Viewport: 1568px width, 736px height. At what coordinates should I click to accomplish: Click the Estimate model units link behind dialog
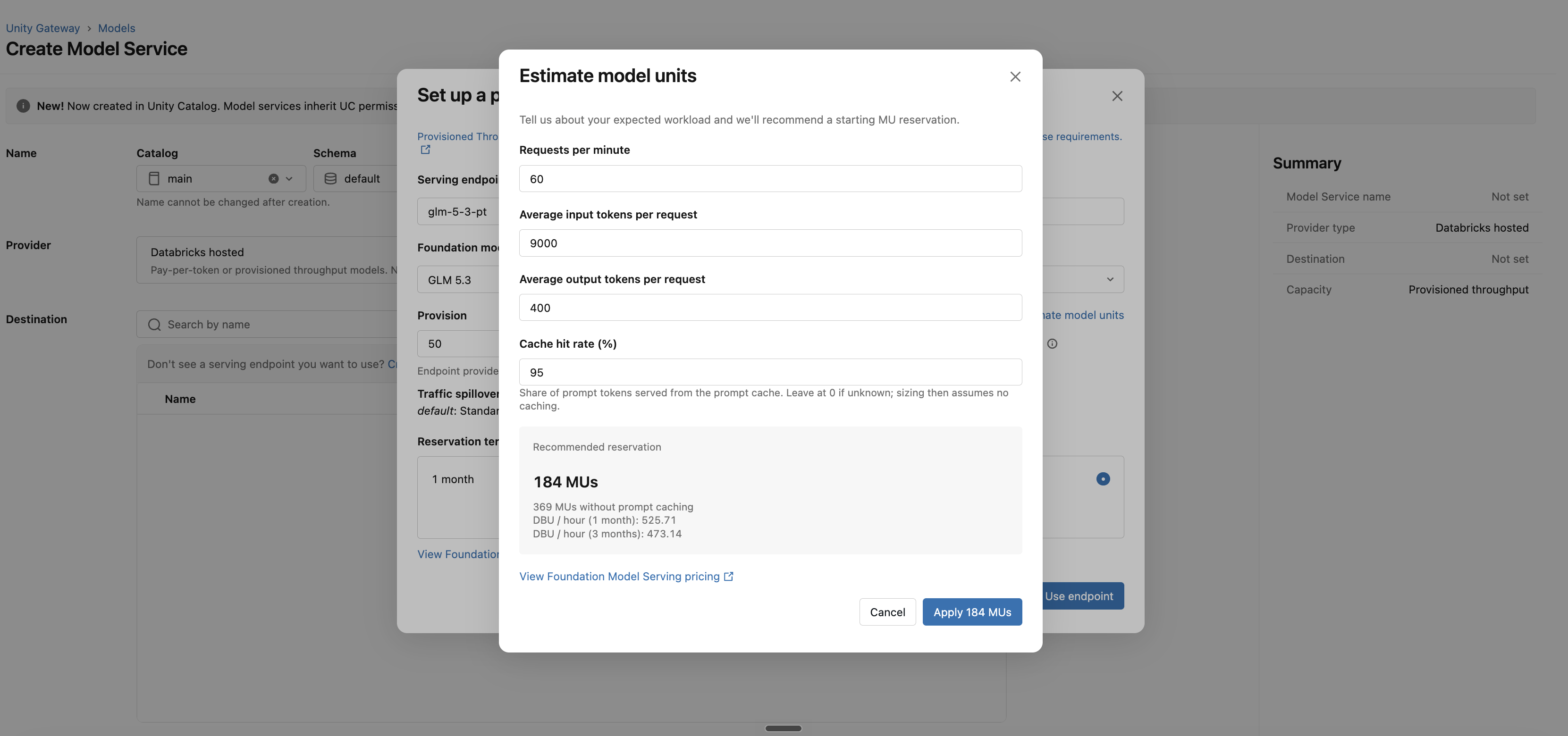1083,315
